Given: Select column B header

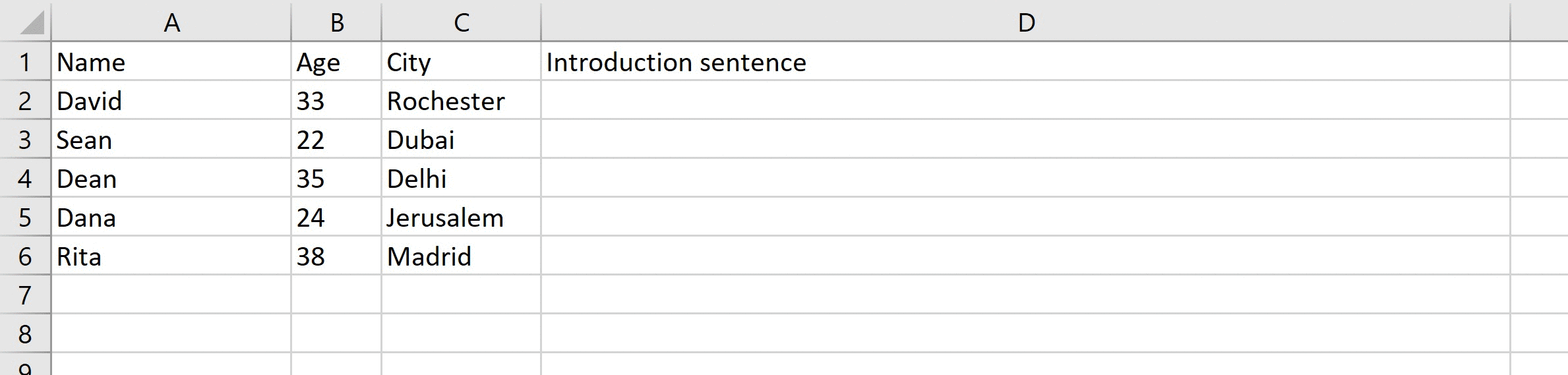Looking at the screenshot, I should (336, 22).
